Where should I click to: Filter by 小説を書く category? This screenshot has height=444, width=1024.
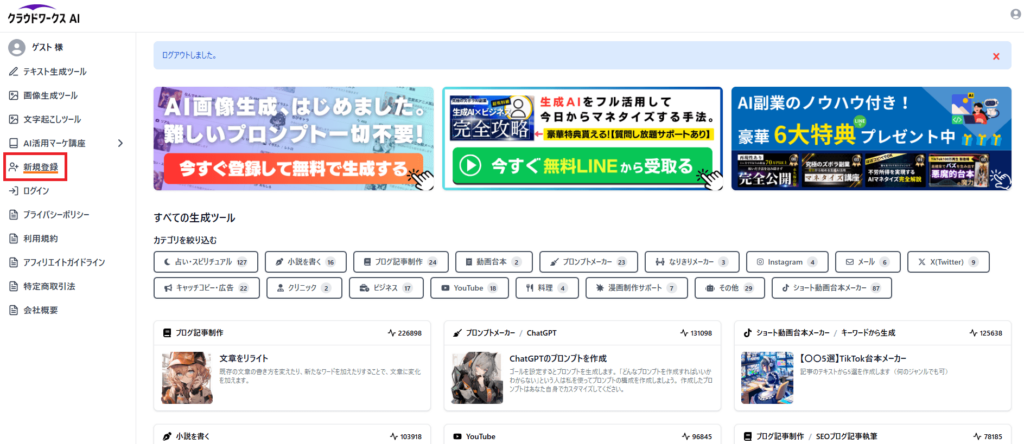pos(306,262)
